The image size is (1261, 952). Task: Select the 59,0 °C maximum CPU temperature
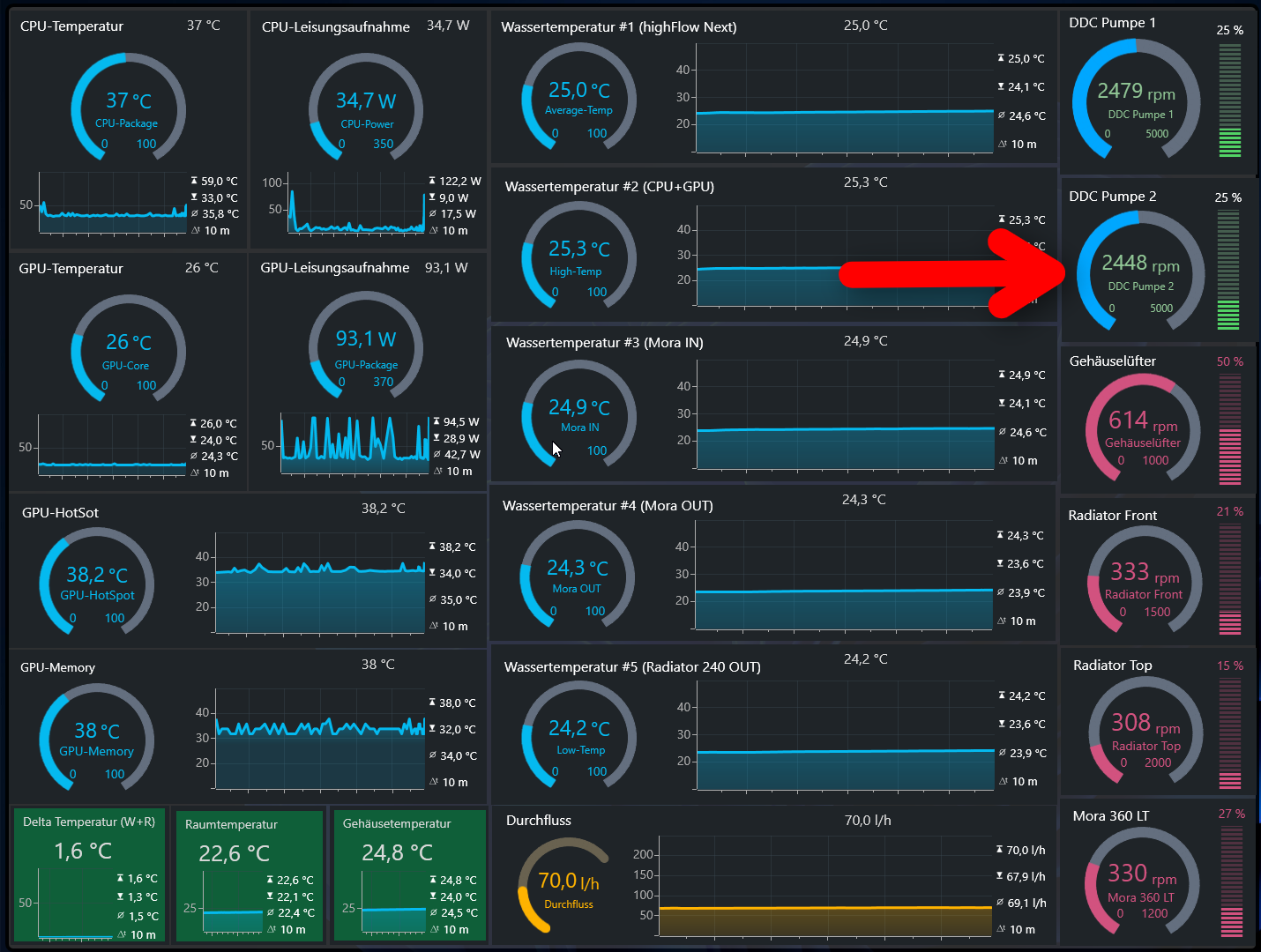[220, 181]
